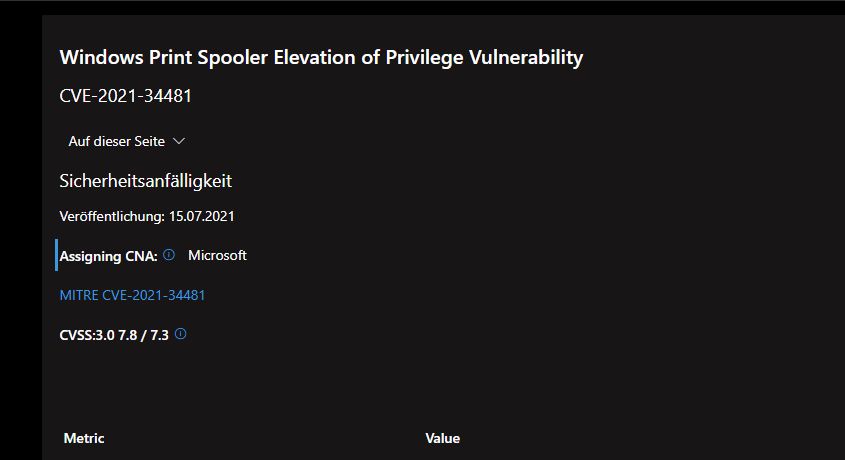Click the info icon beside Assigning CNA
This screenshot has width=845, height=460.
tap(169, 255)
